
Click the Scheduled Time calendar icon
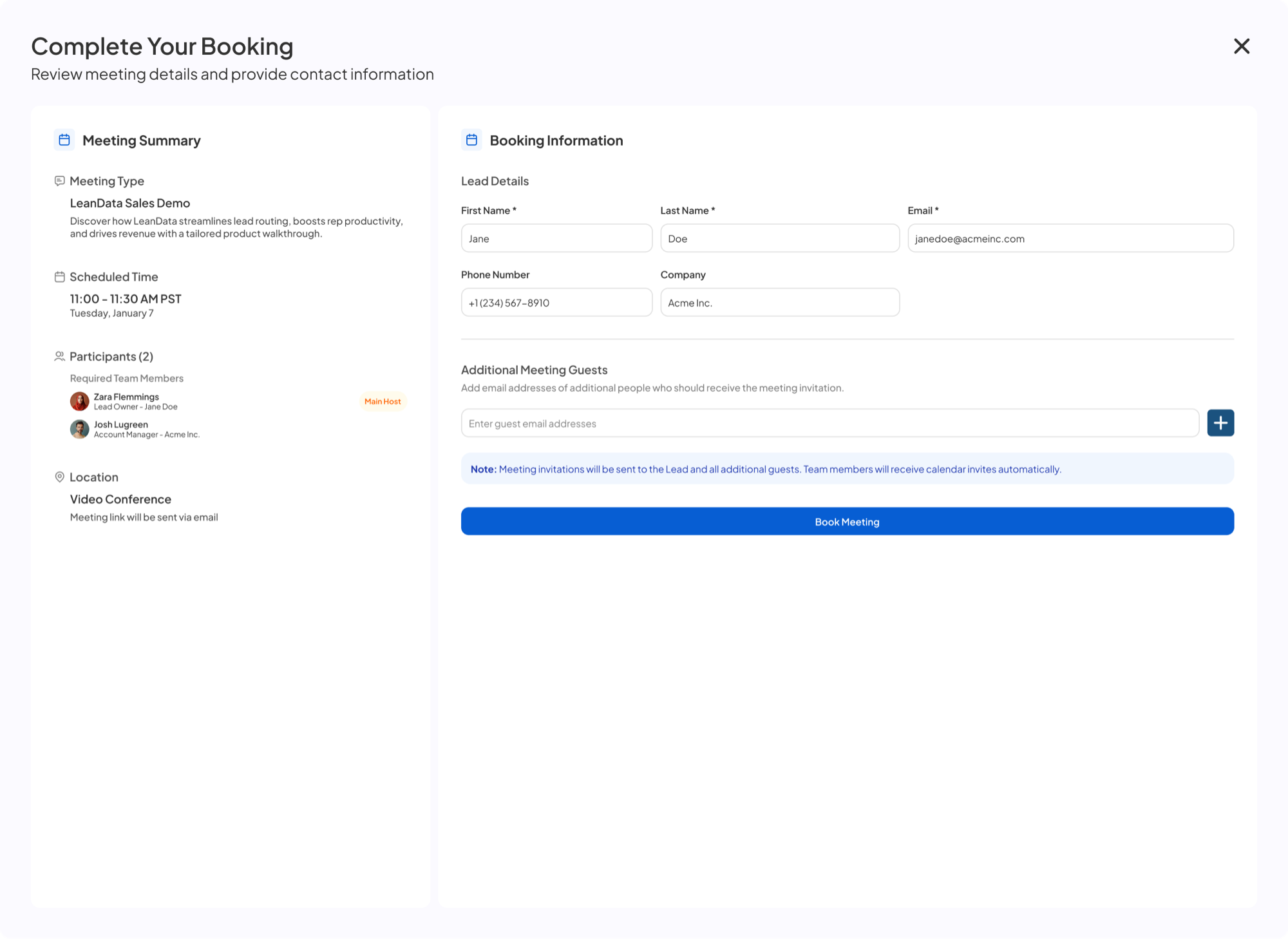point(59,277)
